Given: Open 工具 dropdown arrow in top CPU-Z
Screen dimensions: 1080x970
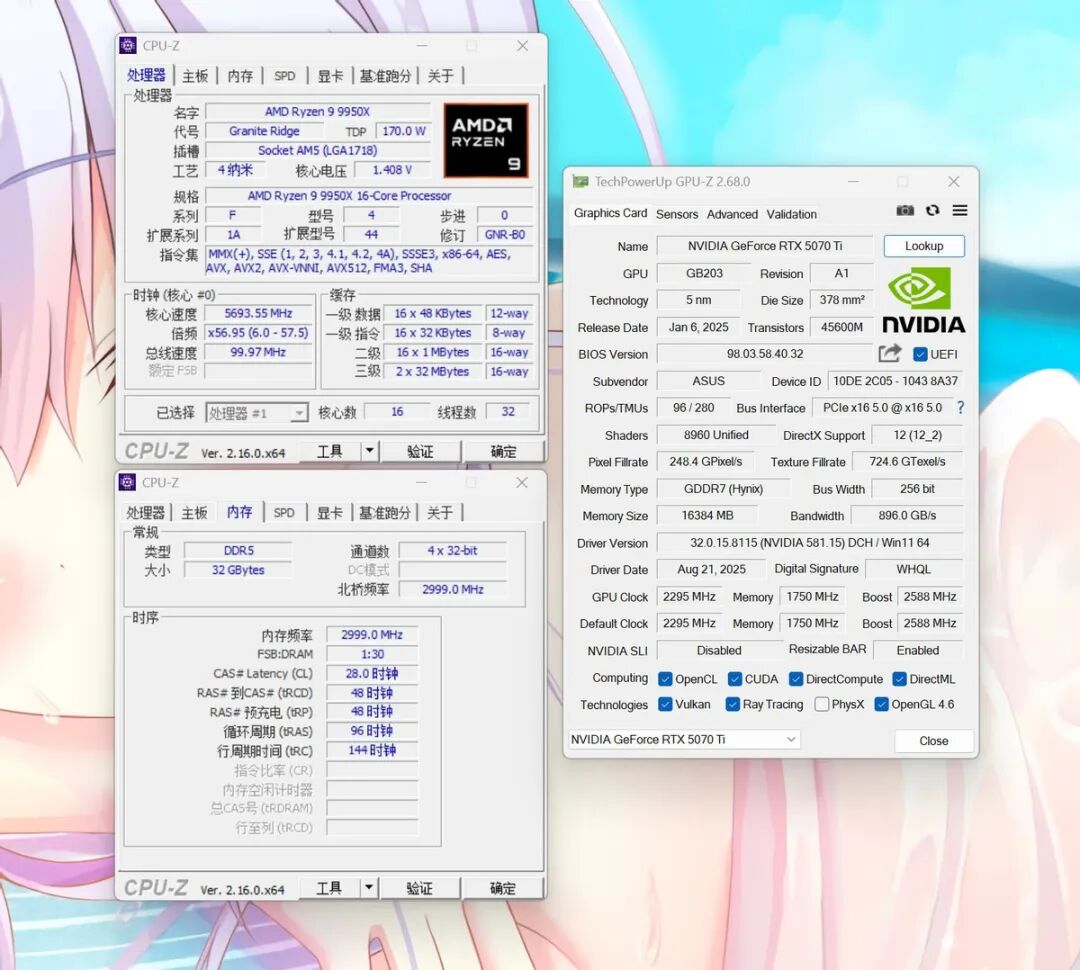Looking at the screenshot, I should 370,451.
